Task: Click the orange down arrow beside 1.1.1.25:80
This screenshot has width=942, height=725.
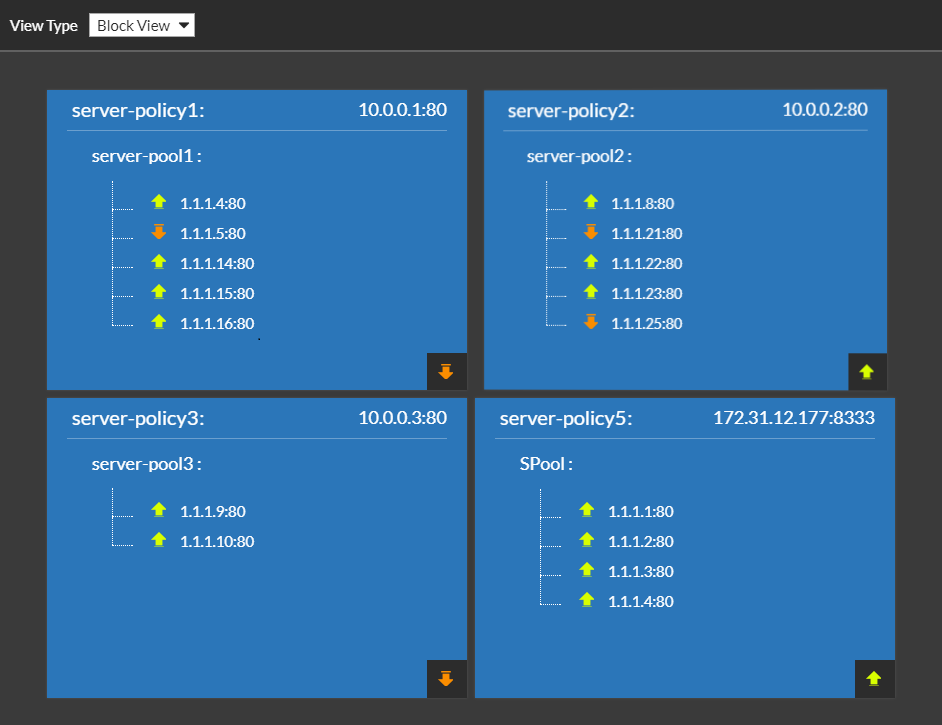Action: pos(591,322)
